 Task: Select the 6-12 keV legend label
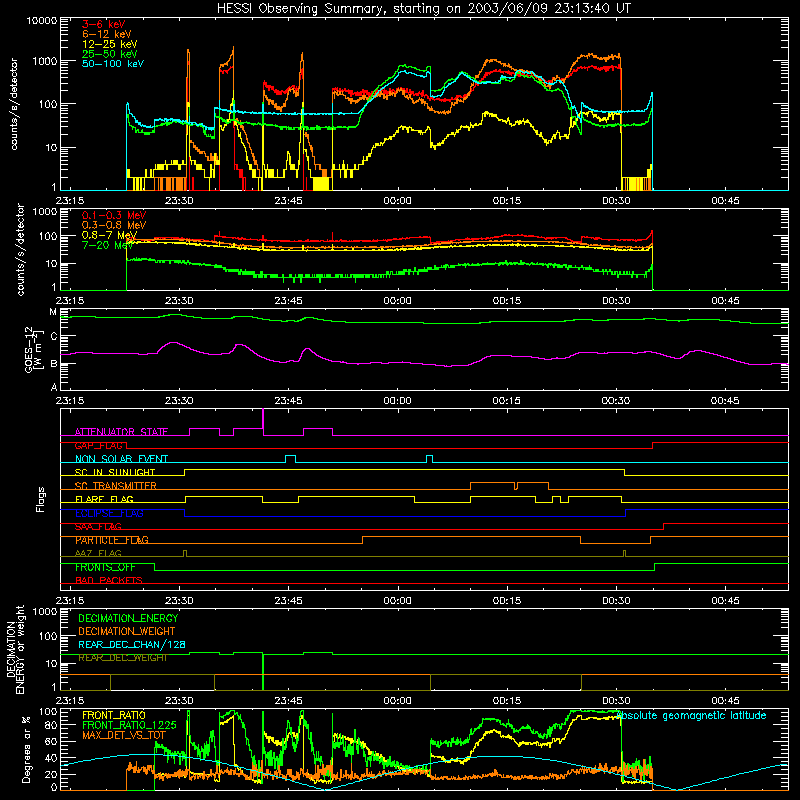pos(107,34)
